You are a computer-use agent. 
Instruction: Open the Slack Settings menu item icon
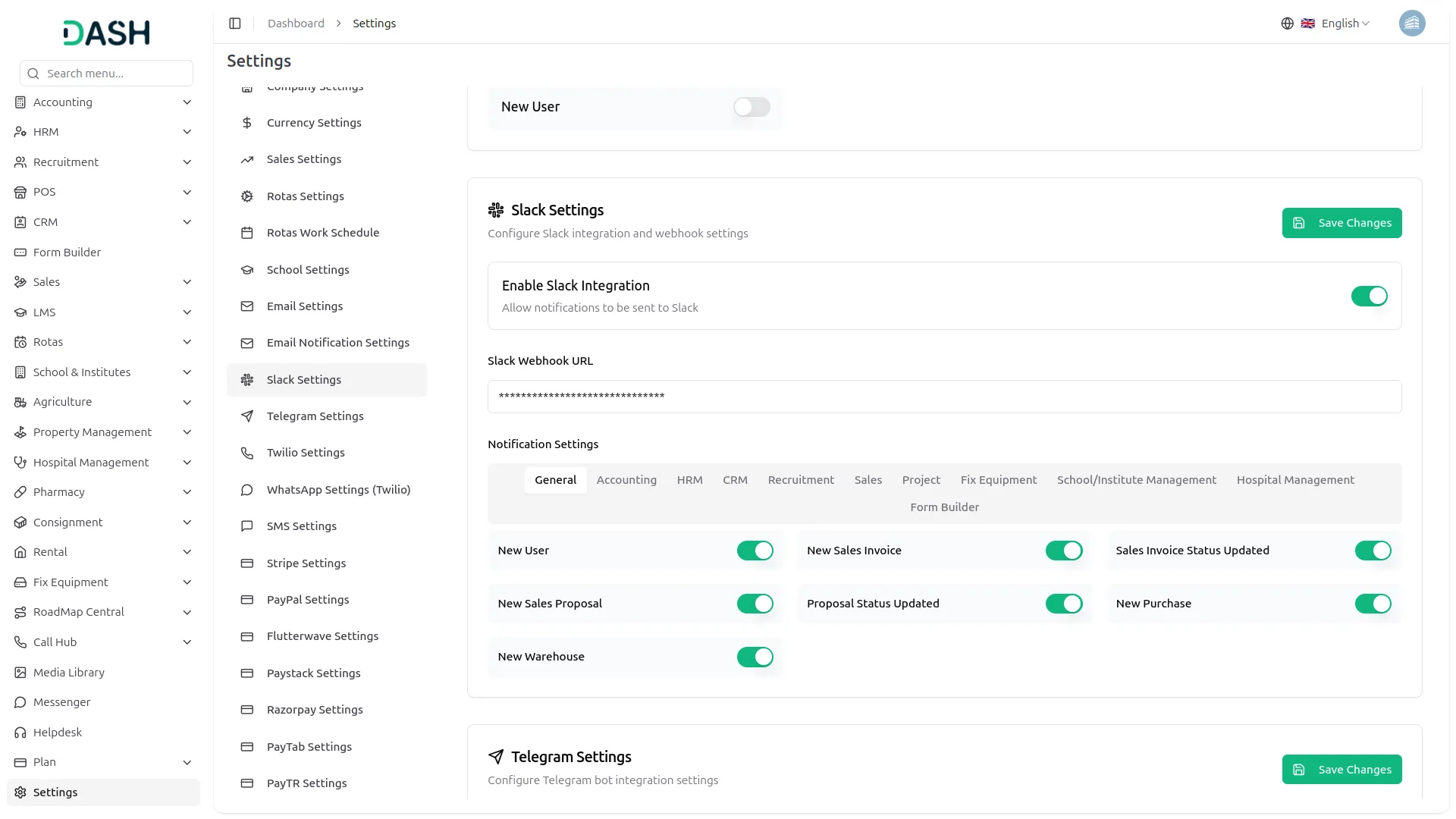coord(247,379)
